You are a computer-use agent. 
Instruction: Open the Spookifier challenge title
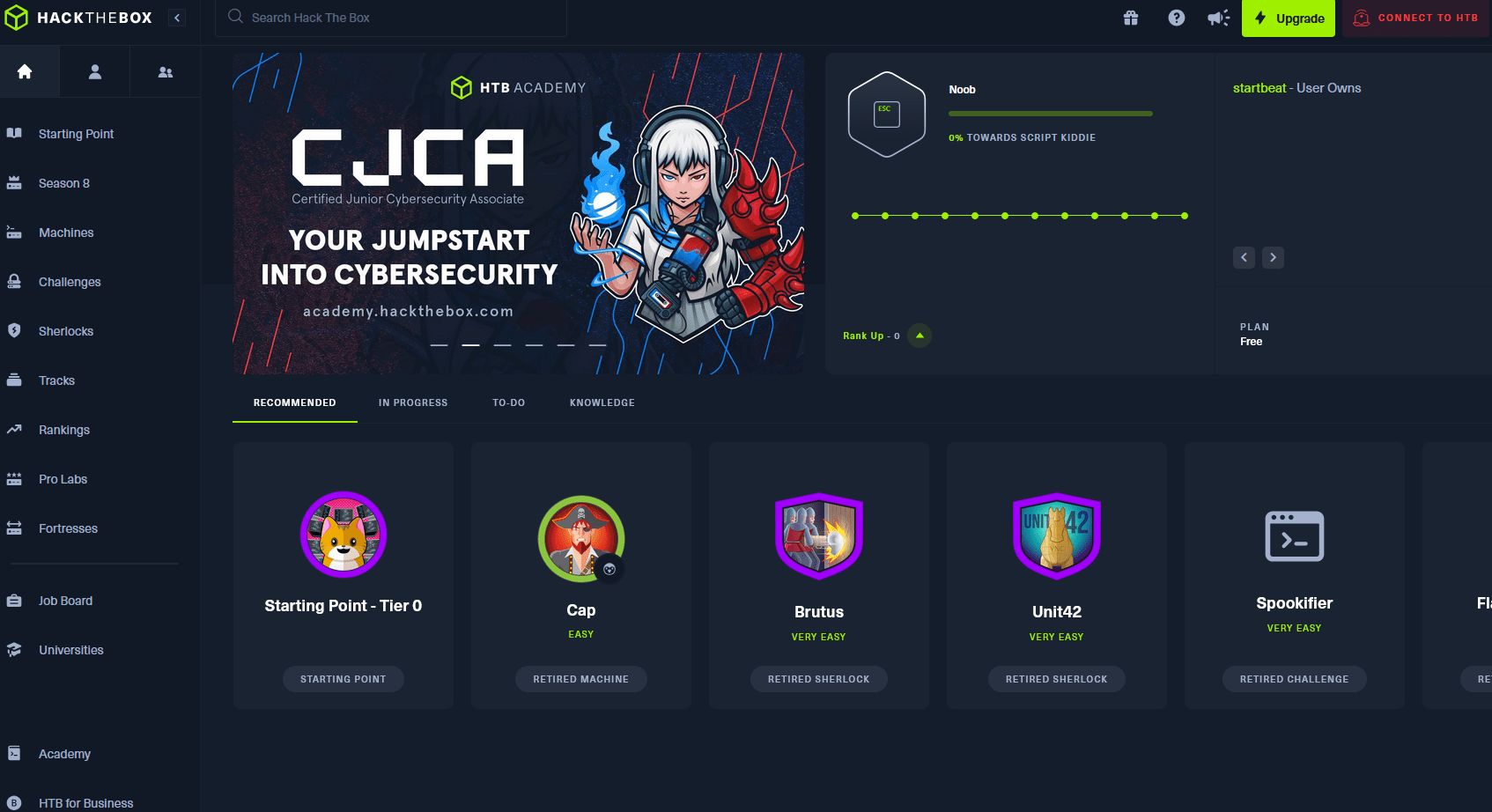click(x=1295, y=603)
